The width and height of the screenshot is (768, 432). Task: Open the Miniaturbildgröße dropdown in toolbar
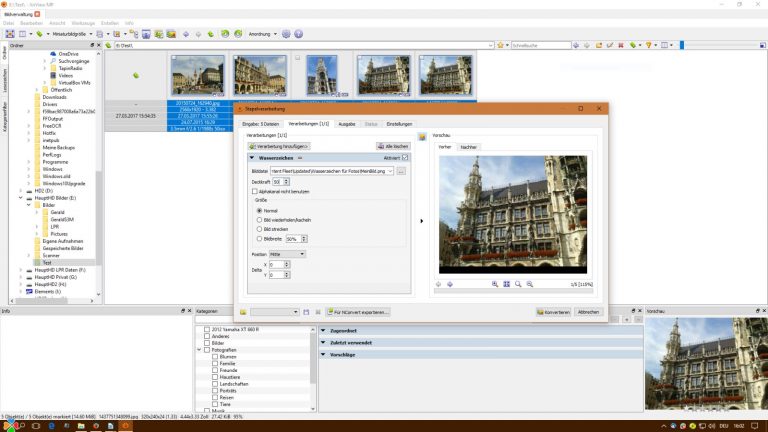point(73,33)
